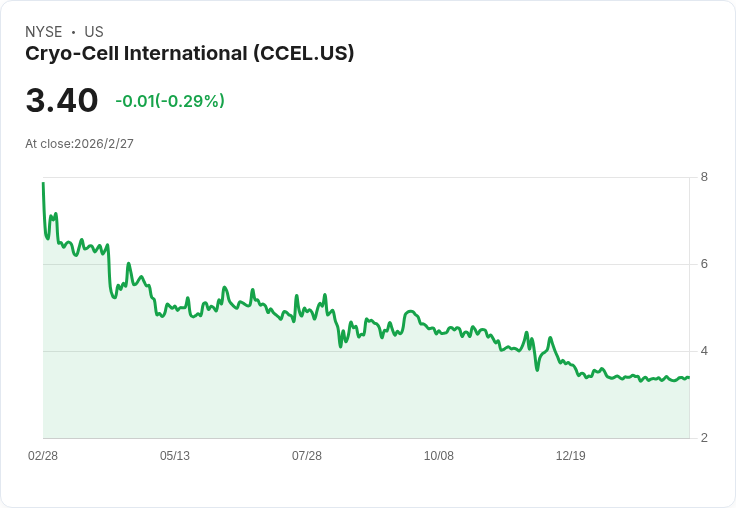736x508 pixels.
Task: Click the 05/13 date axis label
Action: [175, 455]
